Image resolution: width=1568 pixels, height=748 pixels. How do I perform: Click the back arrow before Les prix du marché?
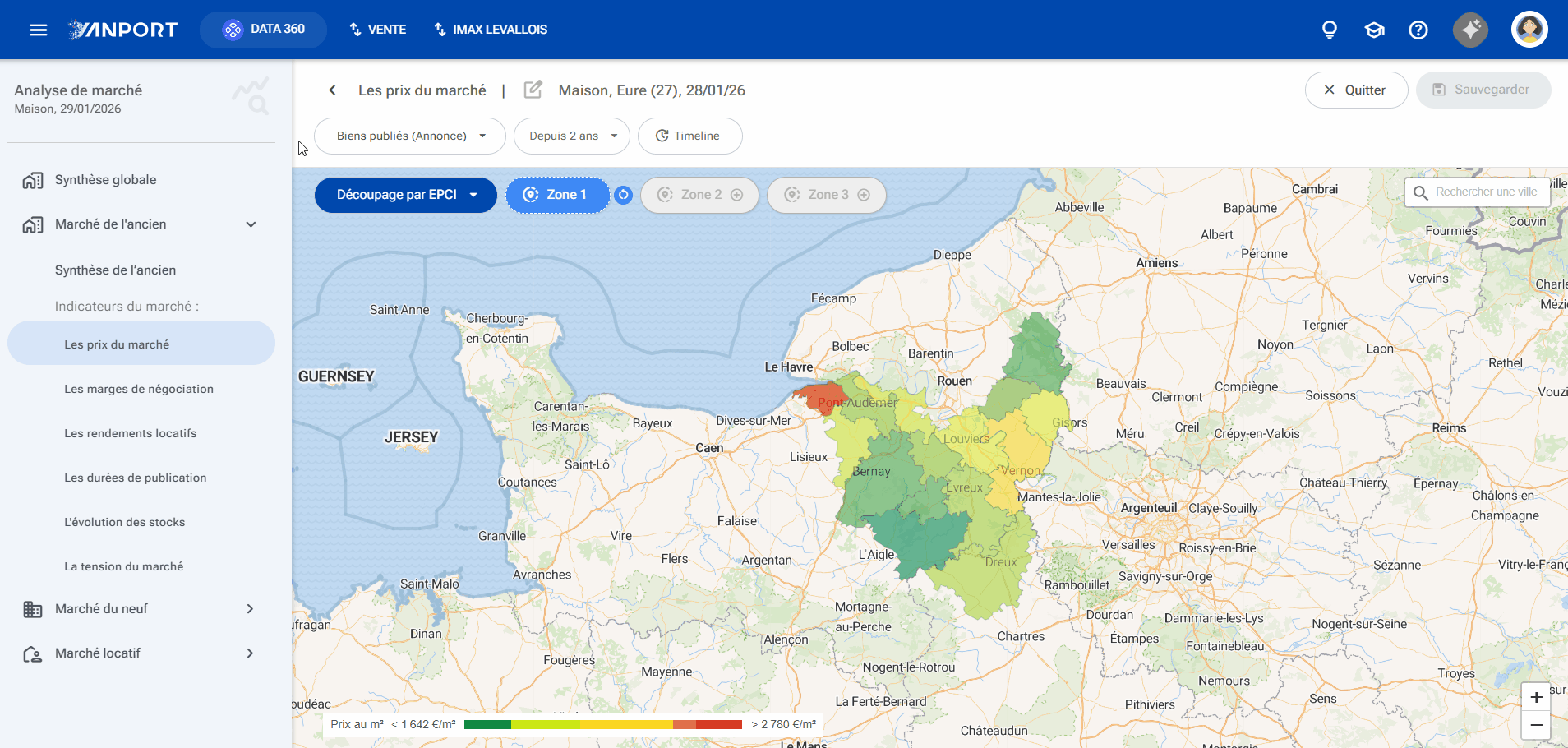tap(332, 90)
